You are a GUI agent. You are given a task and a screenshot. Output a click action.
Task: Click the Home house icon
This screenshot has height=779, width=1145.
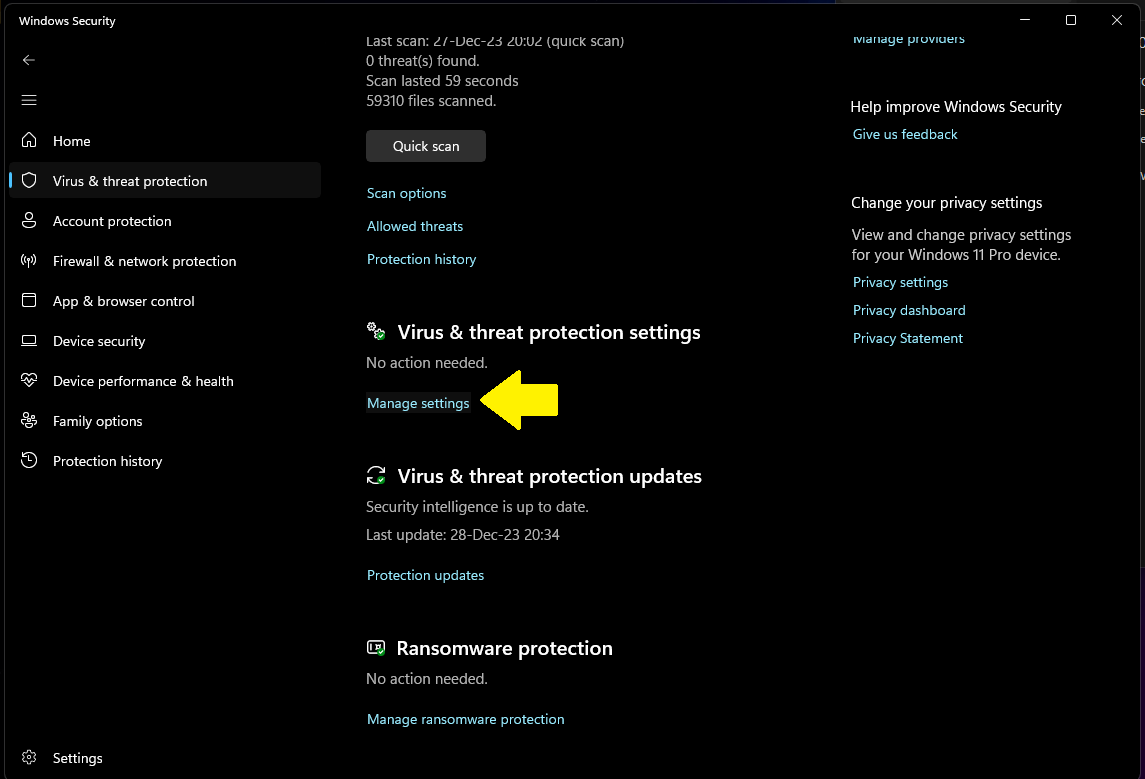click(x=30, y=141)
